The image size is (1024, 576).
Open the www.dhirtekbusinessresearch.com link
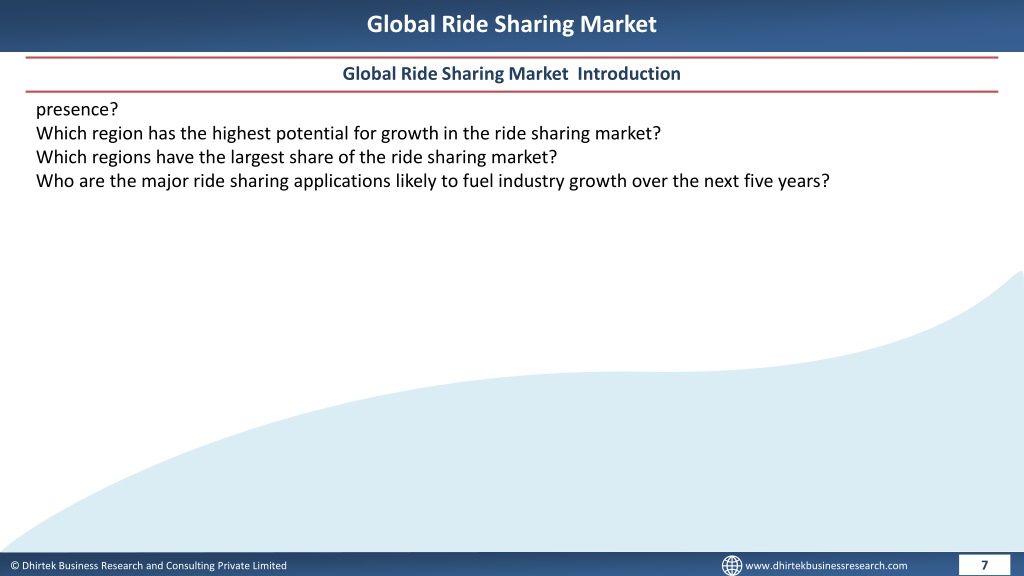click(826, 566)
